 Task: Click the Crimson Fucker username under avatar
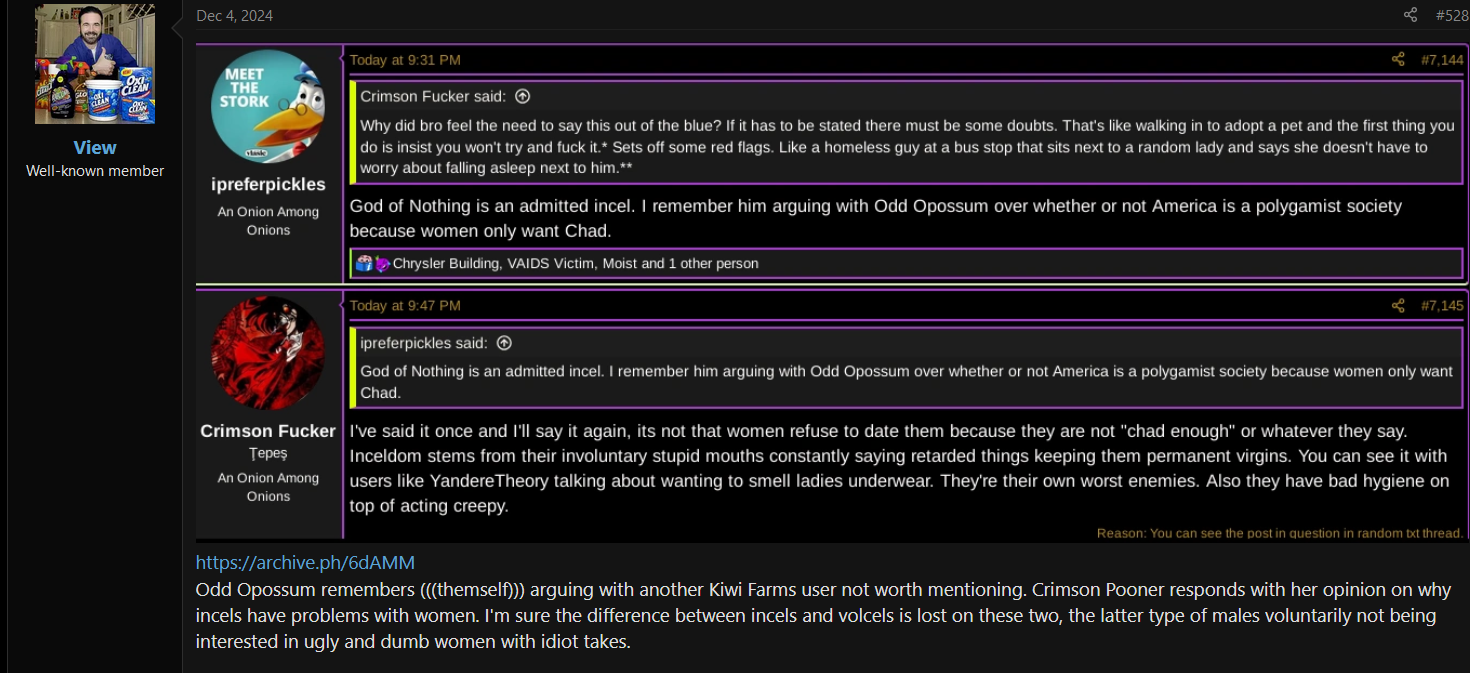coord(268,431)
